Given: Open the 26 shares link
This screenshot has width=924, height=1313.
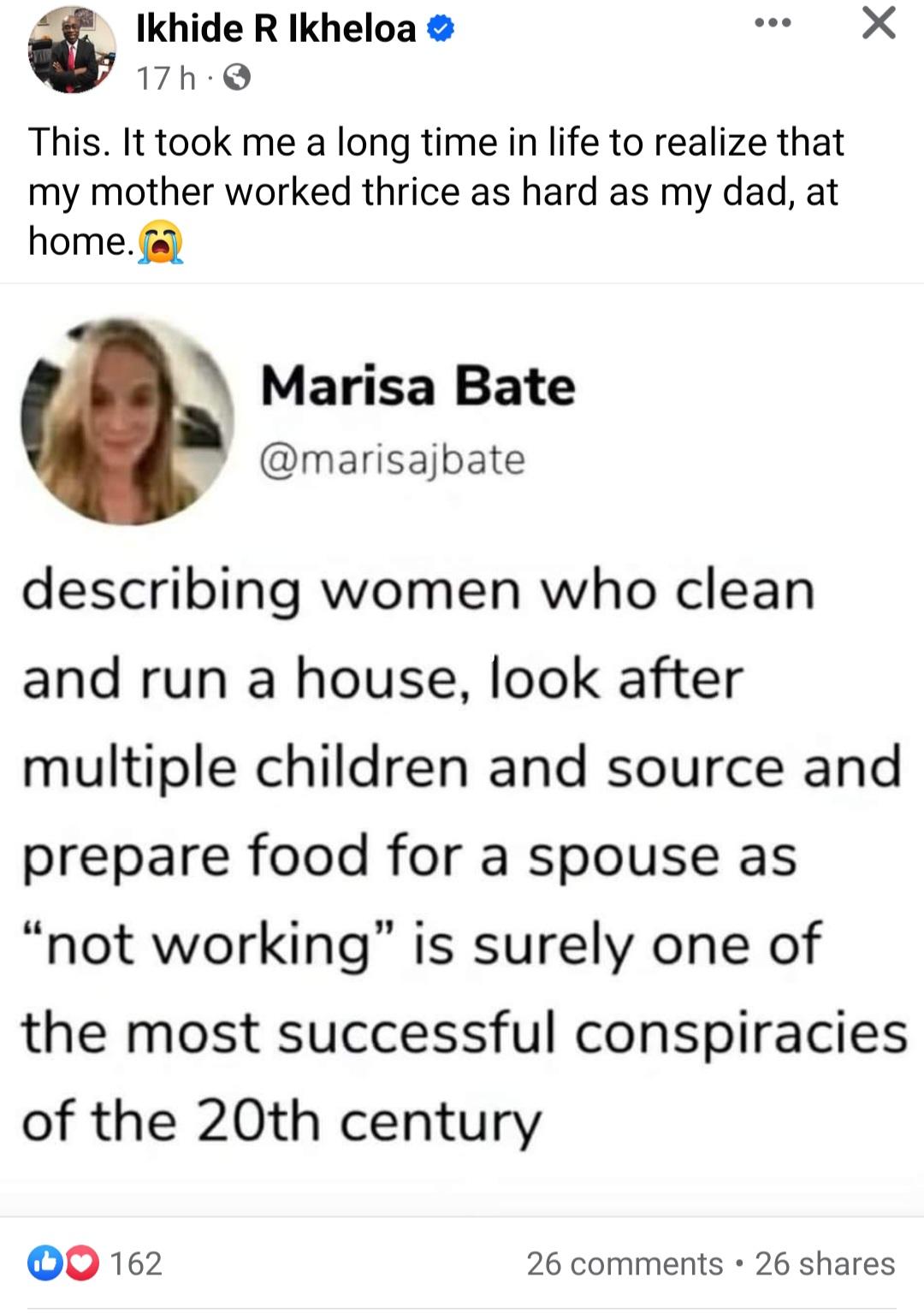Looking at the screenshot, I should click(x=825, y=1263).
